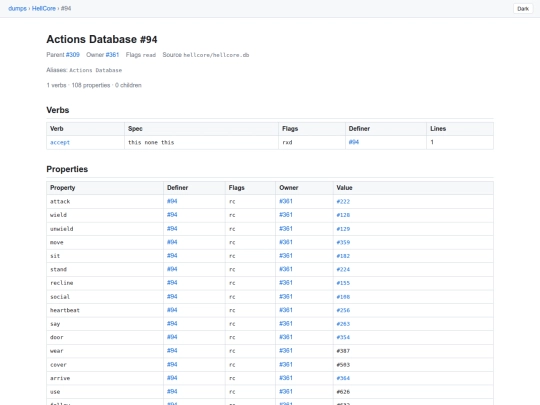Open value #182 of sit property
540x405 pixels.
(x=343, y=256)
